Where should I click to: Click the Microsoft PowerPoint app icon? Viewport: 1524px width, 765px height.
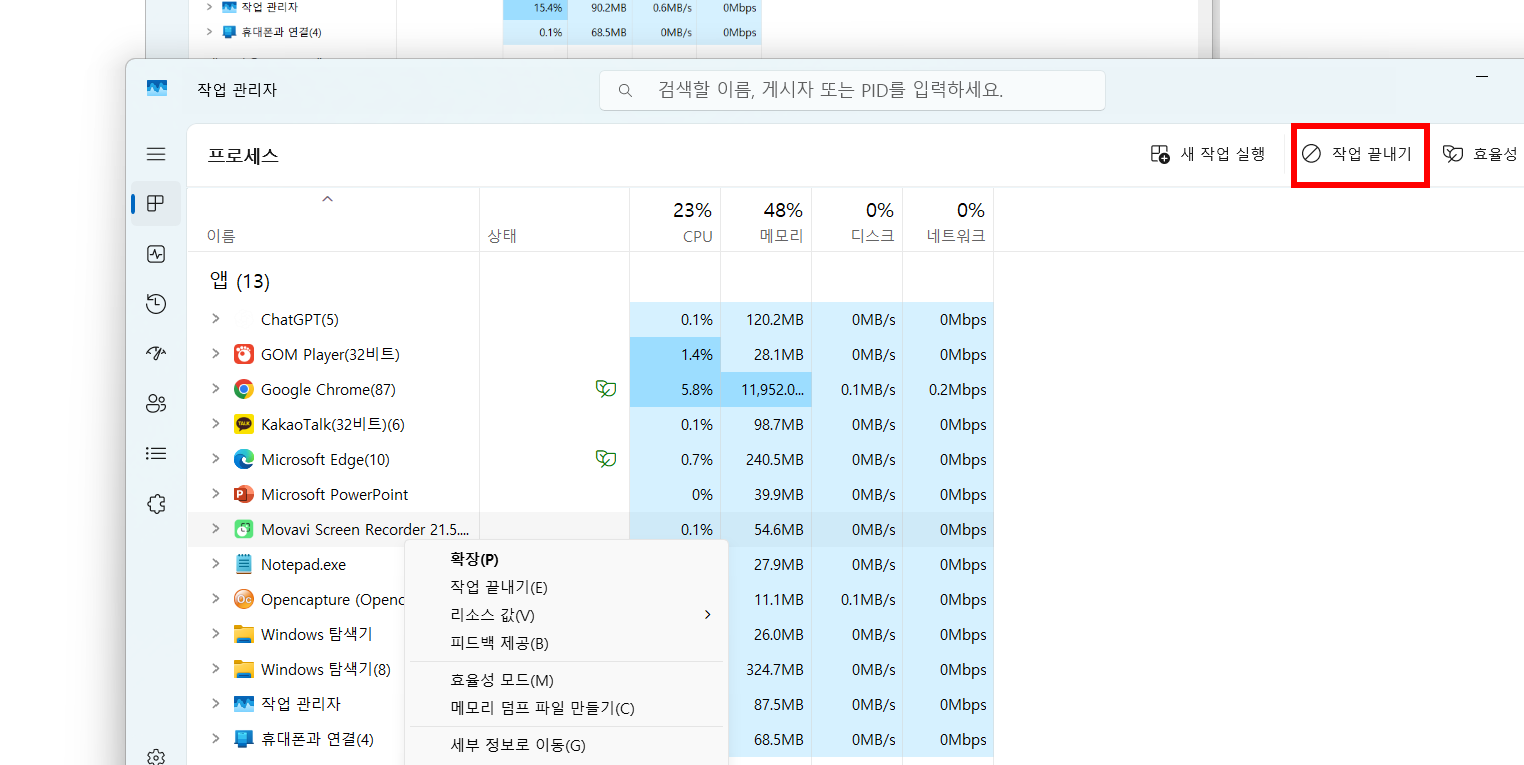click(x=244, y=494)
